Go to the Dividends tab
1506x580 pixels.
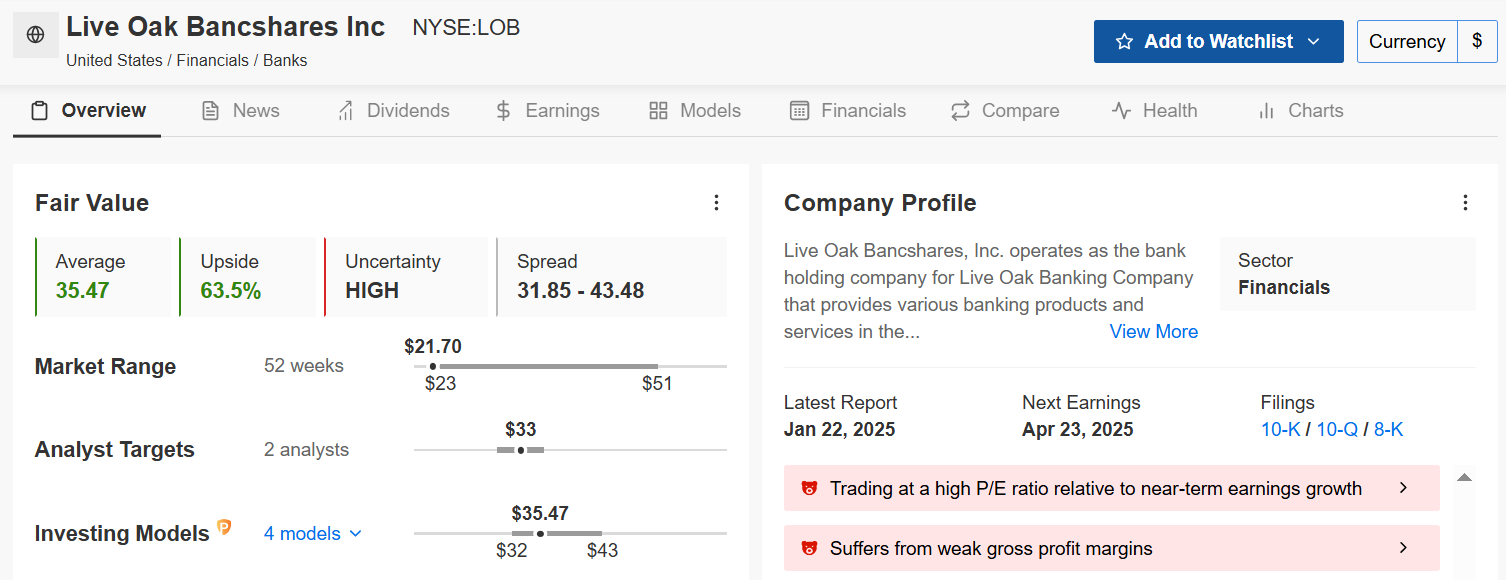coord(393,111)
